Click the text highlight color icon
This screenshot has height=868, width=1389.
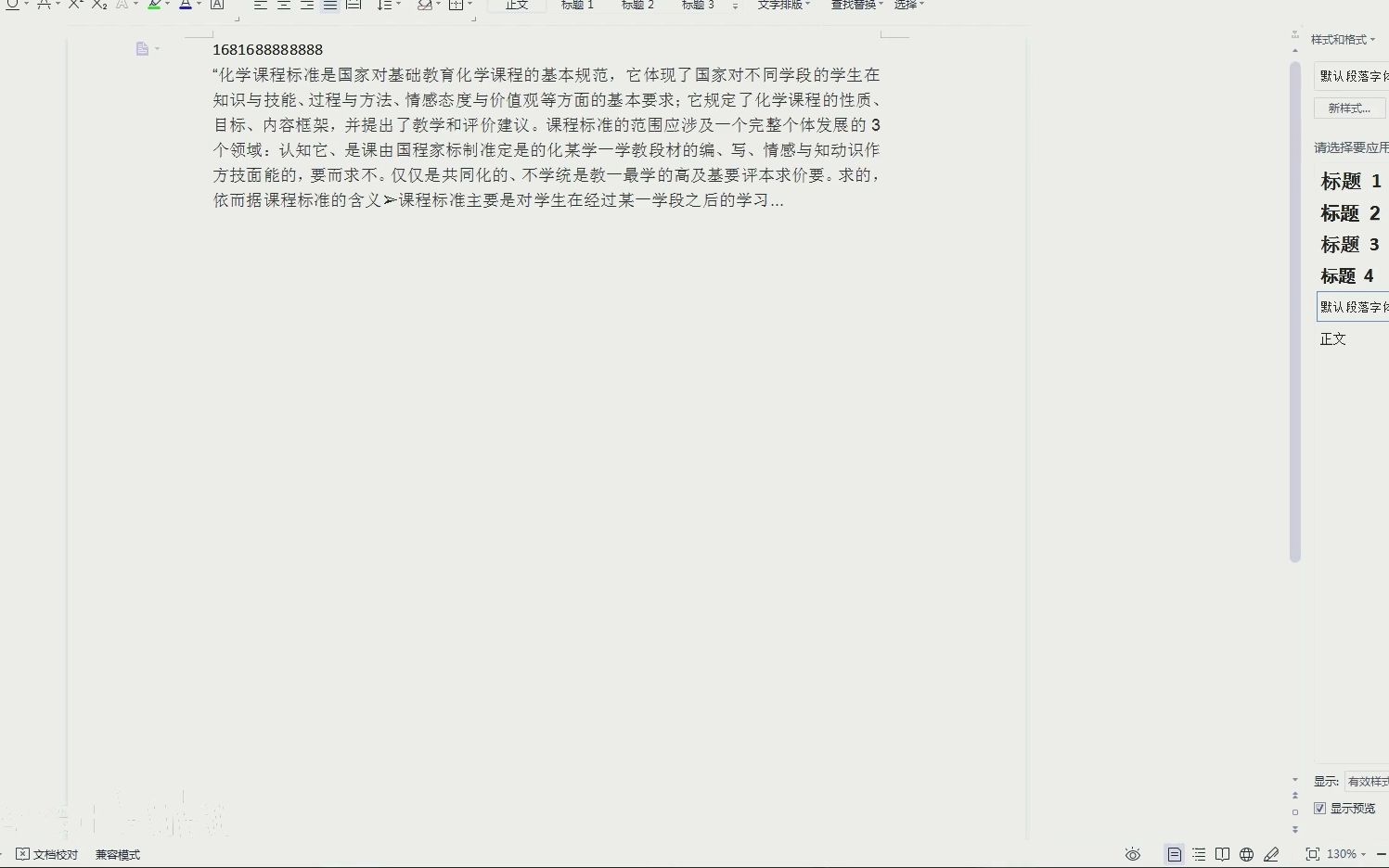click(x=154, y=4)
